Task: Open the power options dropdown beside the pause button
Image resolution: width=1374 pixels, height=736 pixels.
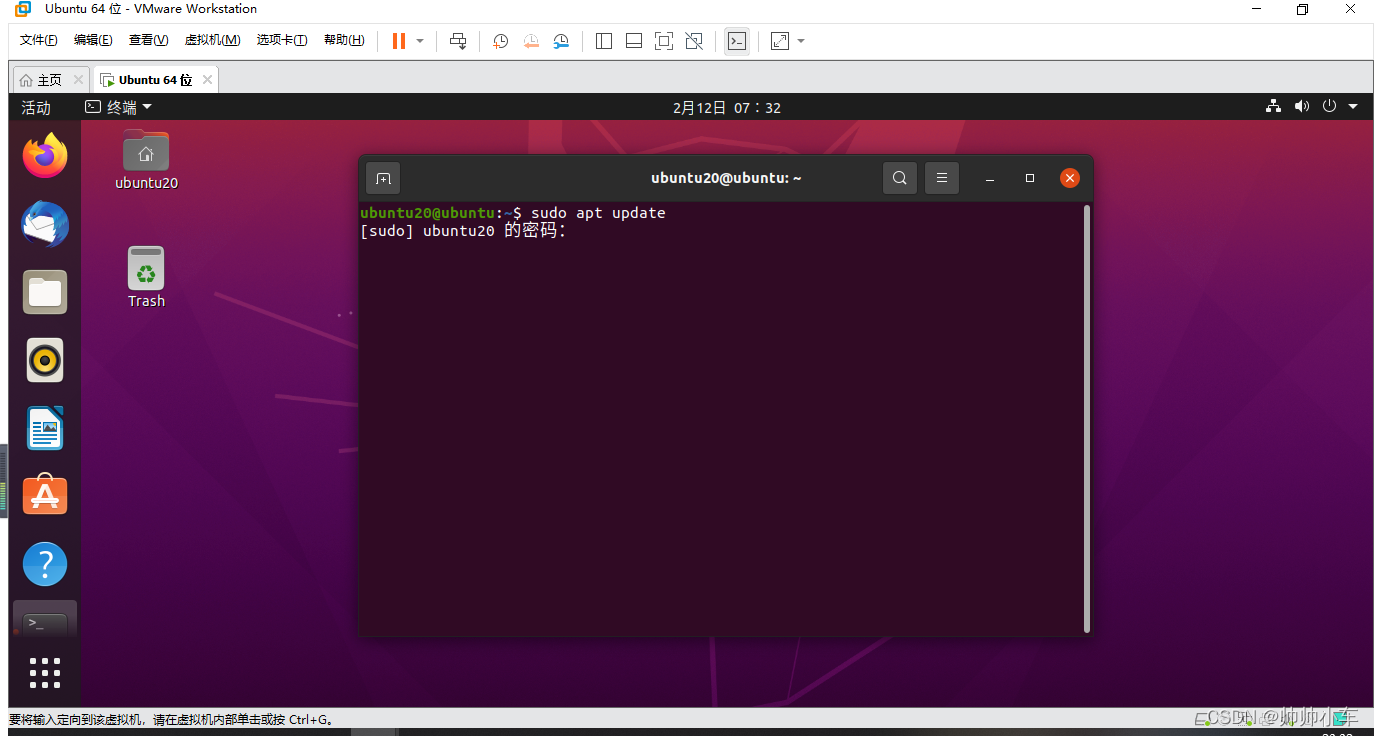Action: 420,41
